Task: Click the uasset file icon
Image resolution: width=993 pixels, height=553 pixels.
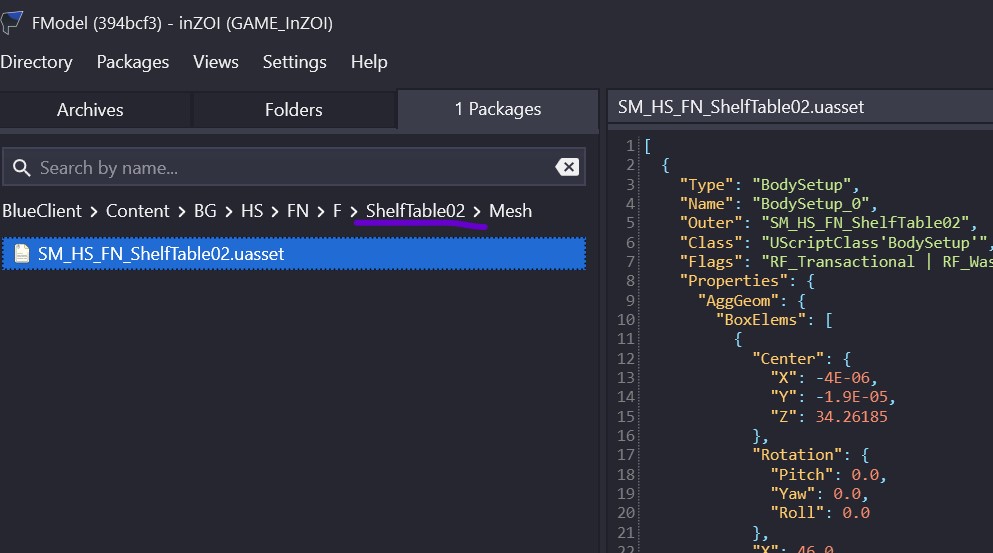Action: click(x=22, y=253)
